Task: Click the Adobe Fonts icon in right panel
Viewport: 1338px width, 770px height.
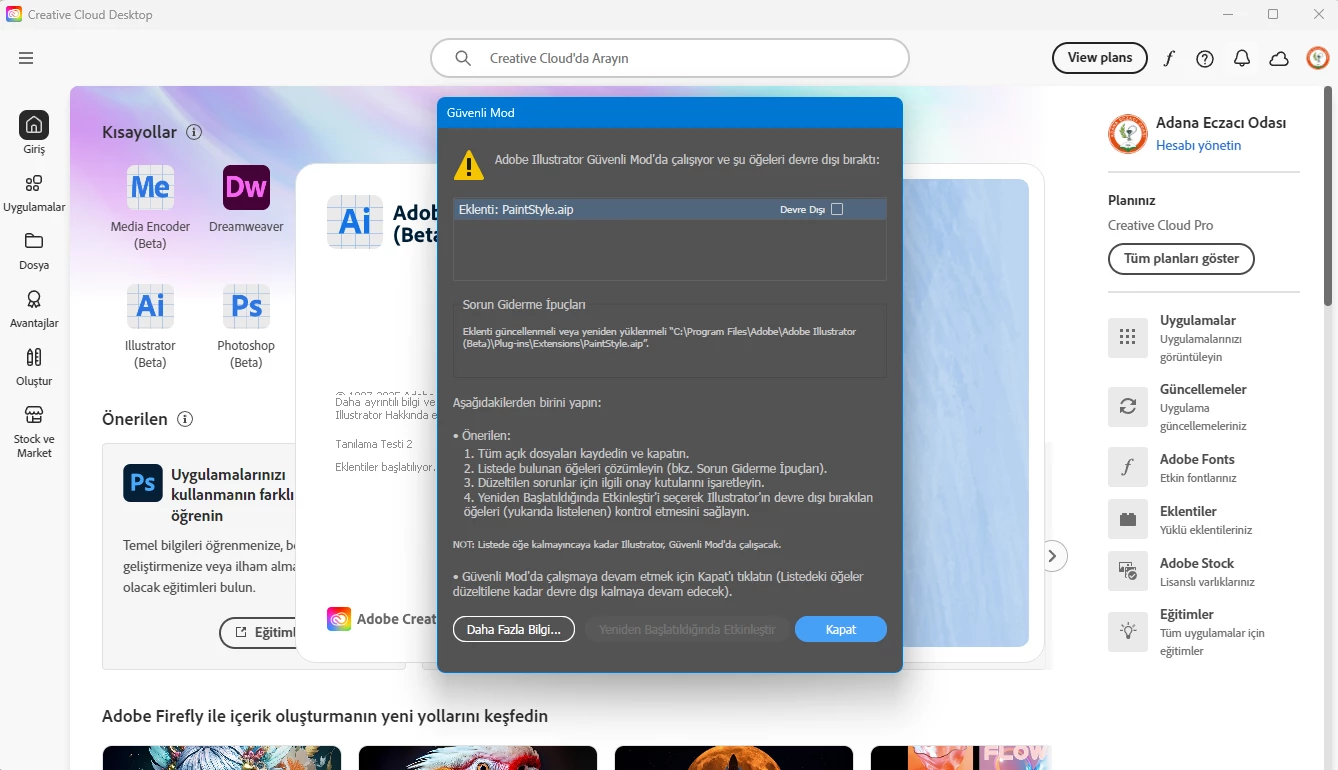Action: coord(1128,467)
